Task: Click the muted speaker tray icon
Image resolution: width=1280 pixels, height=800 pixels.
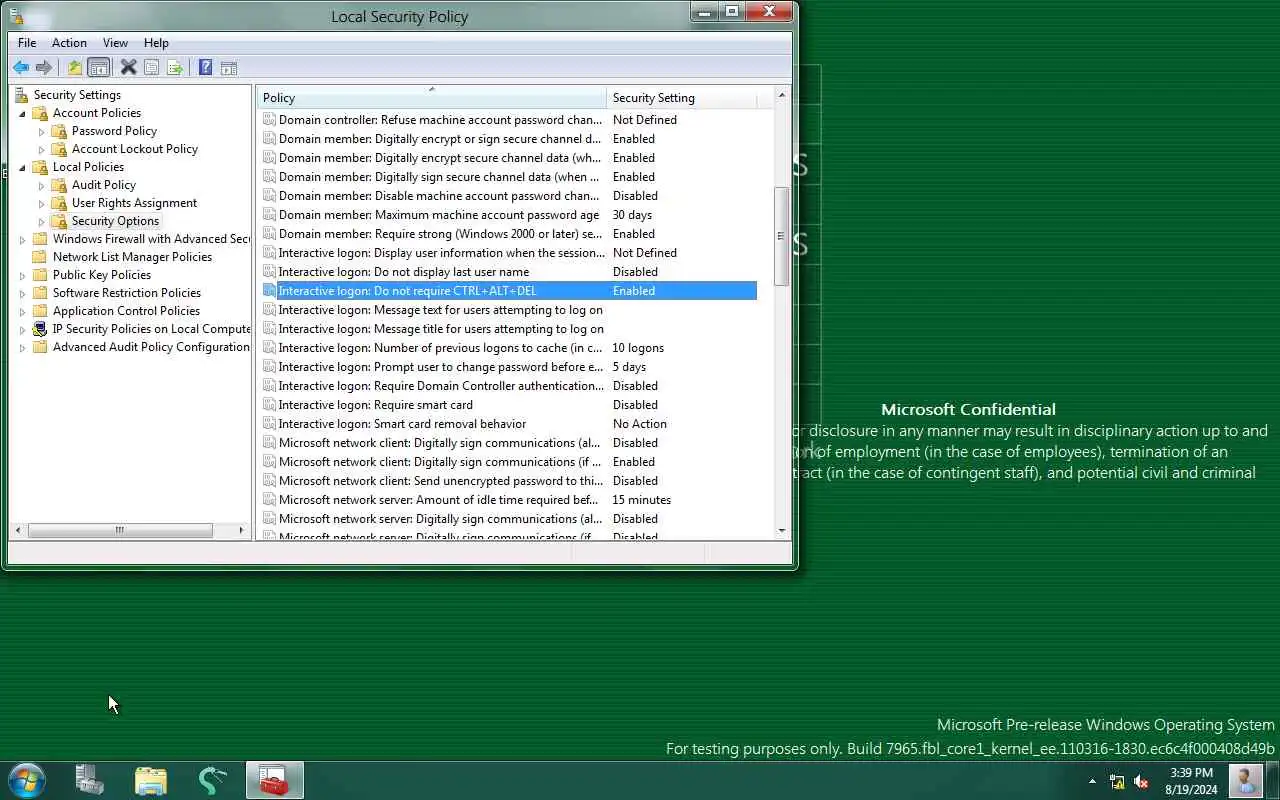Action: pyautogui.click(x=1141, y=782)
